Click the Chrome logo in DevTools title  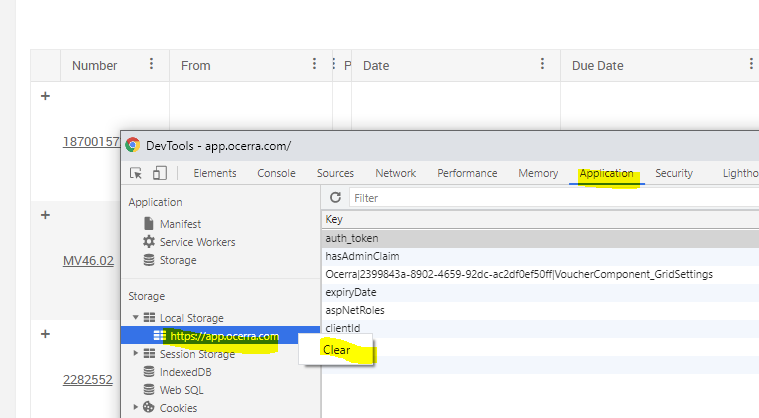click(133, 145)
